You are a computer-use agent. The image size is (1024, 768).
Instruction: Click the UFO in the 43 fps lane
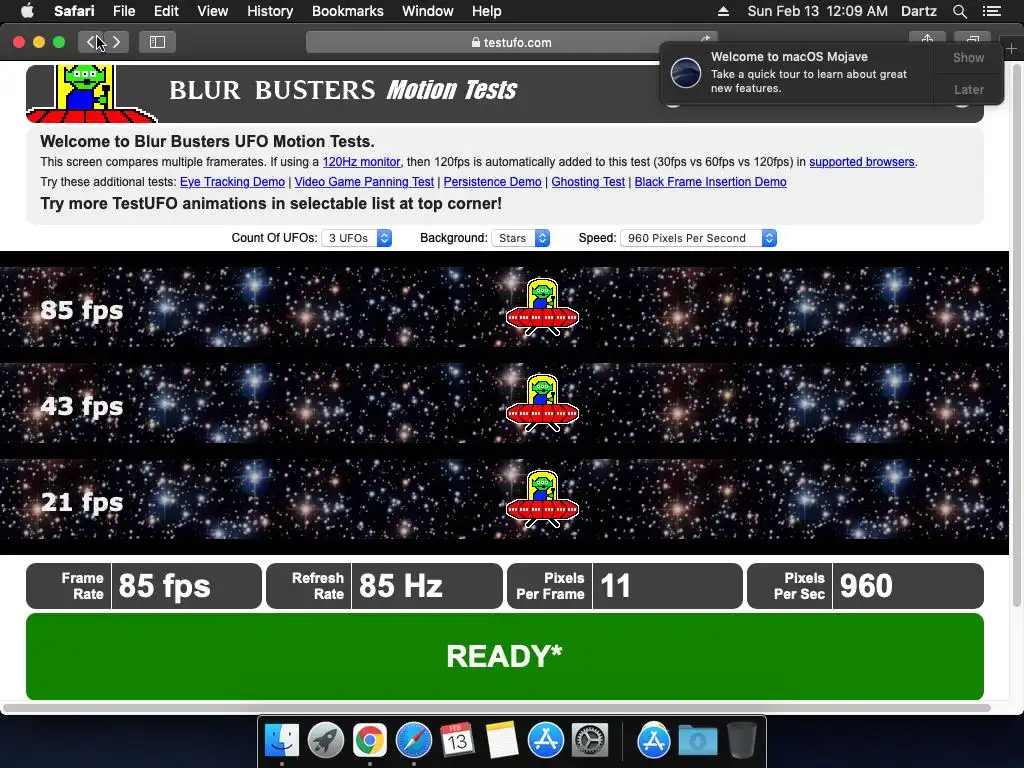click(x=542, y=403)
